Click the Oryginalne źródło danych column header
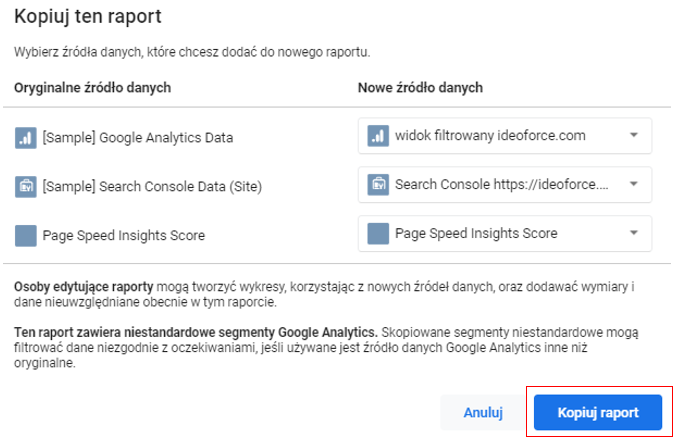This screenshot has width=682, height=442. pos(93,87)
